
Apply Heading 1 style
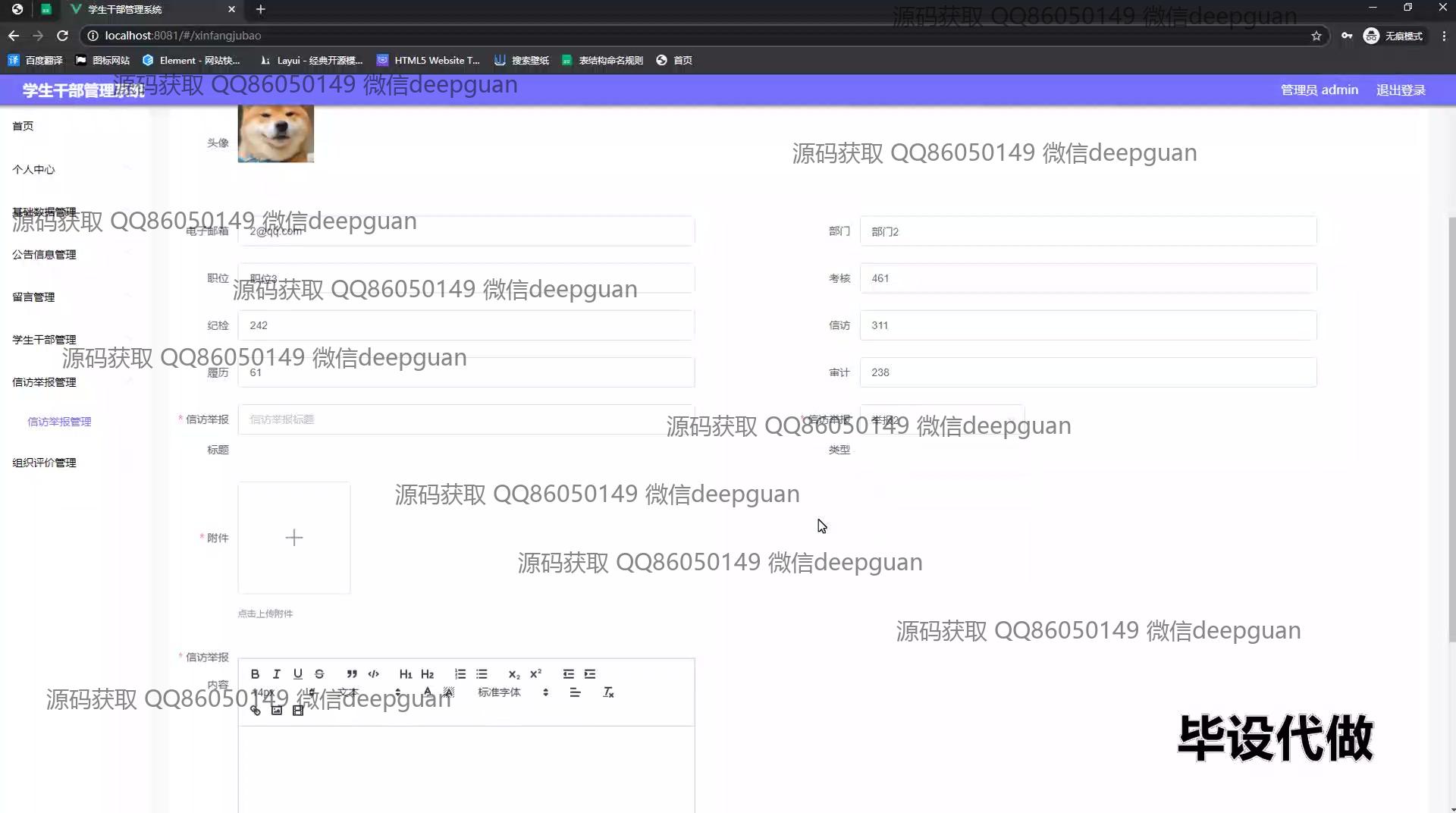coord(406,673)
